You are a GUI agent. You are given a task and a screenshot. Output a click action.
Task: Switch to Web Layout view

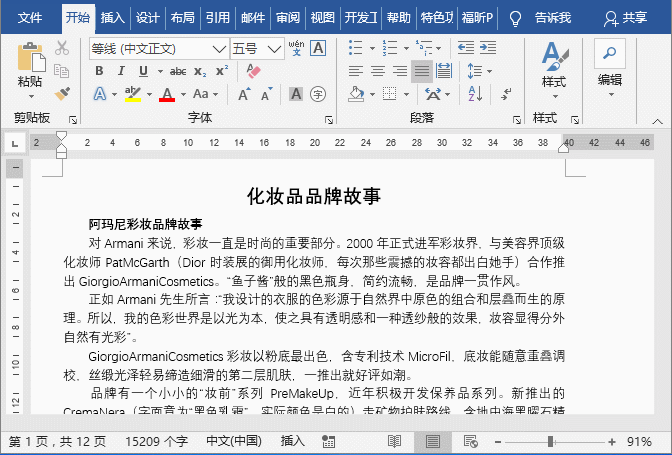(471, 441)
